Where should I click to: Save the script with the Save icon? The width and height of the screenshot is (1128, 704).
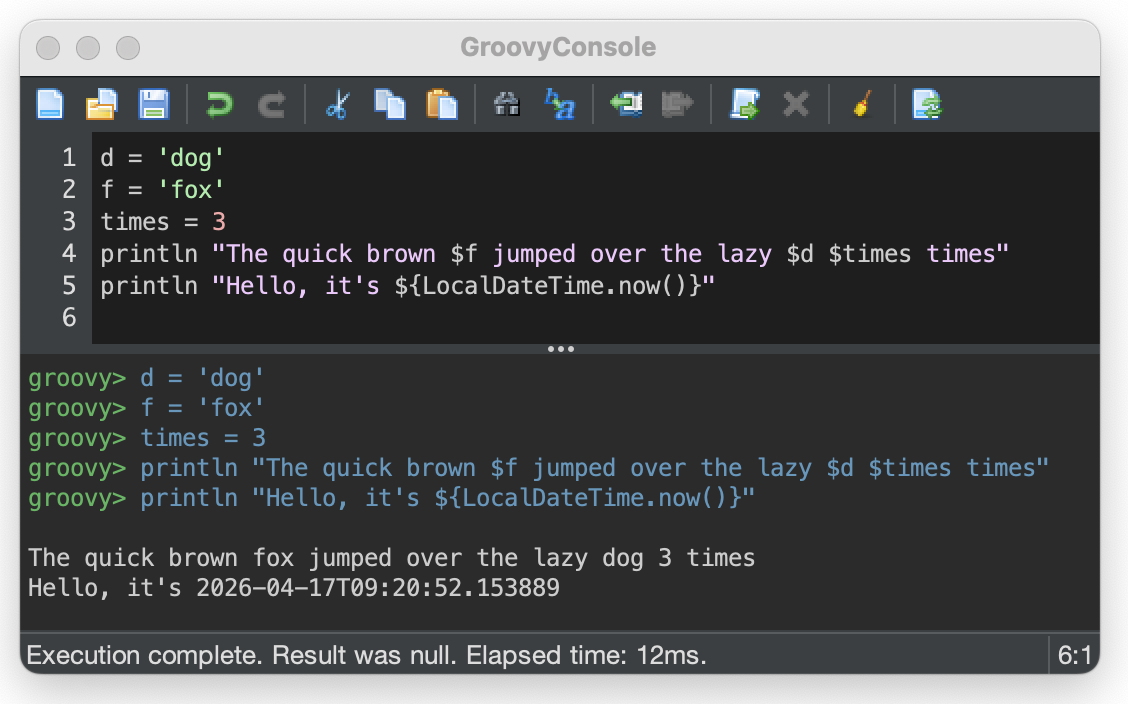coord(153,104)
